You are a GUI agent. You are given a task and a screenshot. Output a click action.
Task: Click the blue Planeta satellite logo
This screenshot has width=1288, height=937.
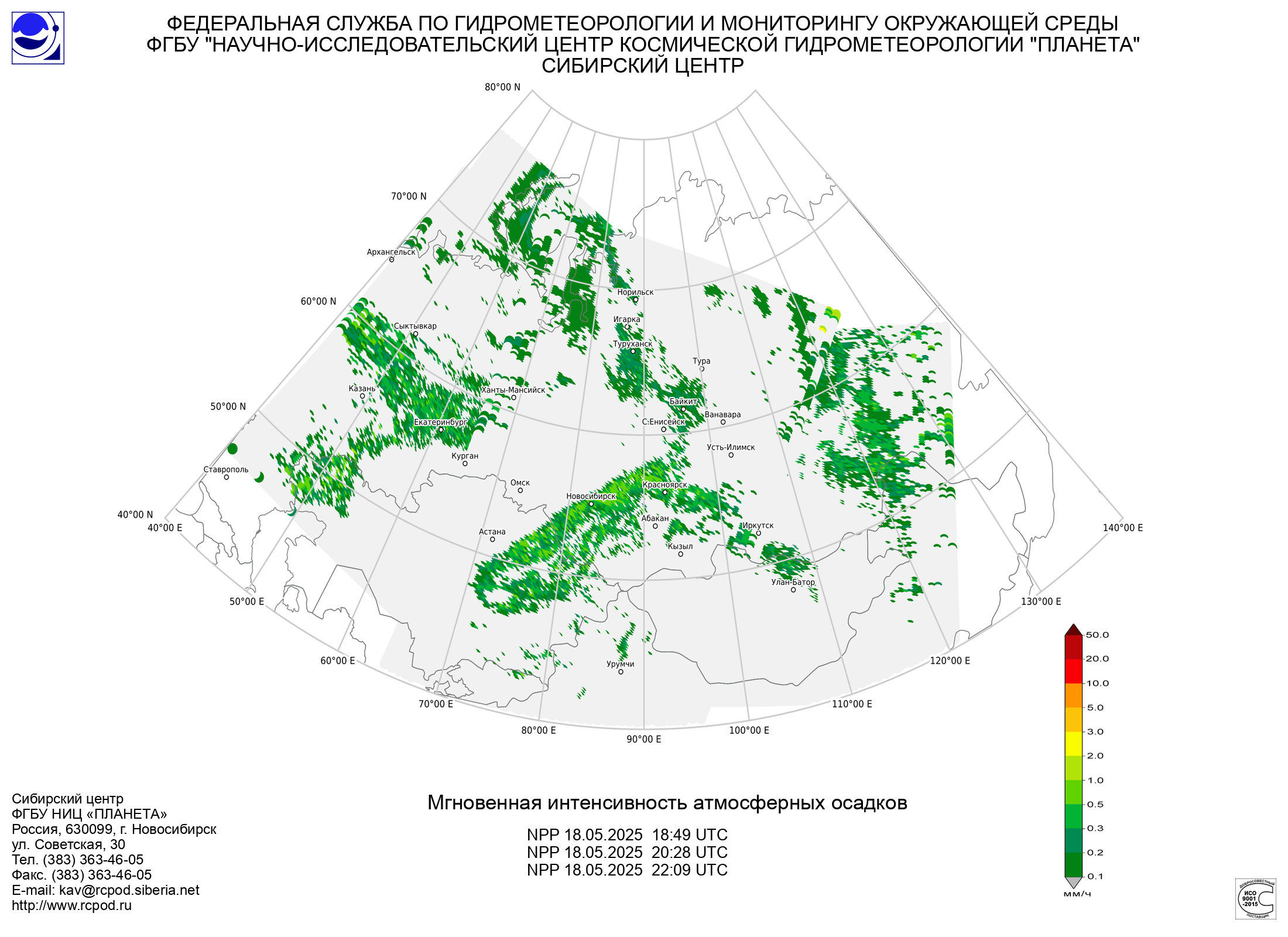38,38
